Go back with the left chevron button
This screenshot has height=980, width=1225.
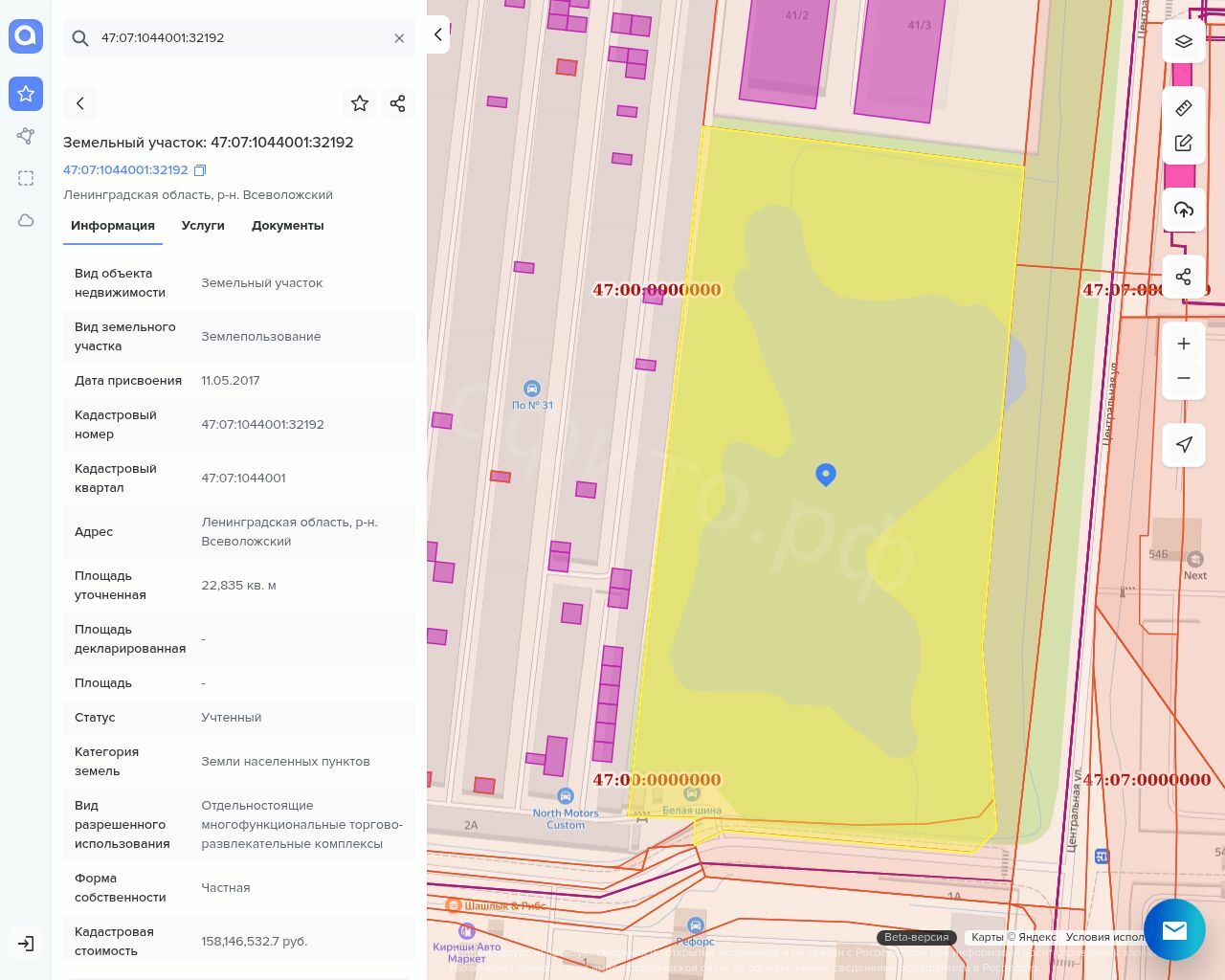pyautogui.click(x=80, y=103)
